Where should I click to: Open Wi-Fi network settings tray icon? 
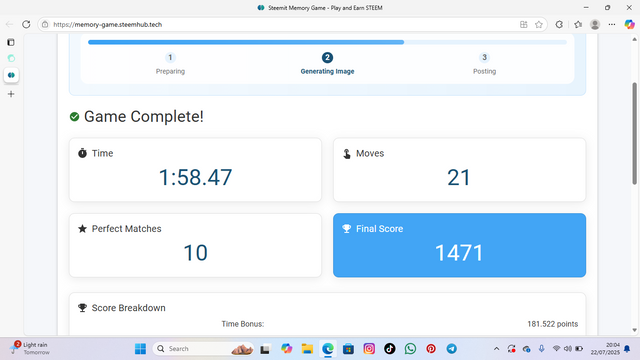point(556,349)
